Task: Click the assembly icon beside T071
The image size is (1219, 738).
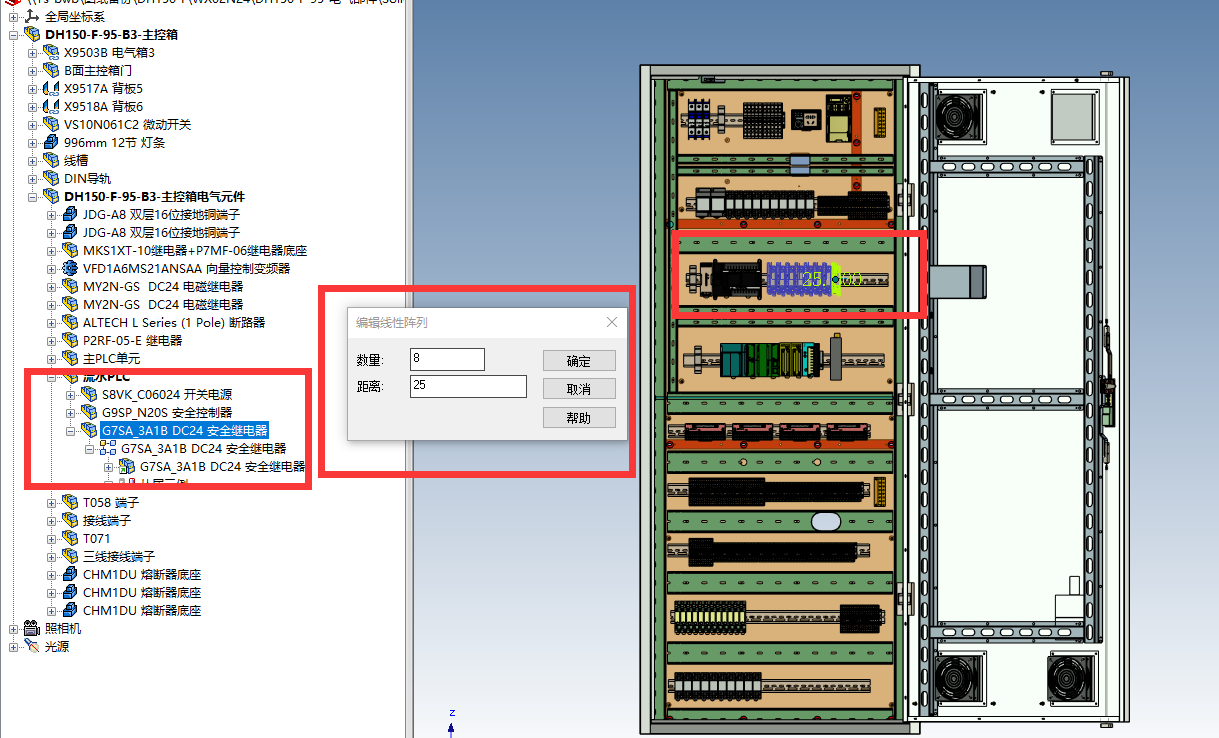Action: [x=69, y=538]
